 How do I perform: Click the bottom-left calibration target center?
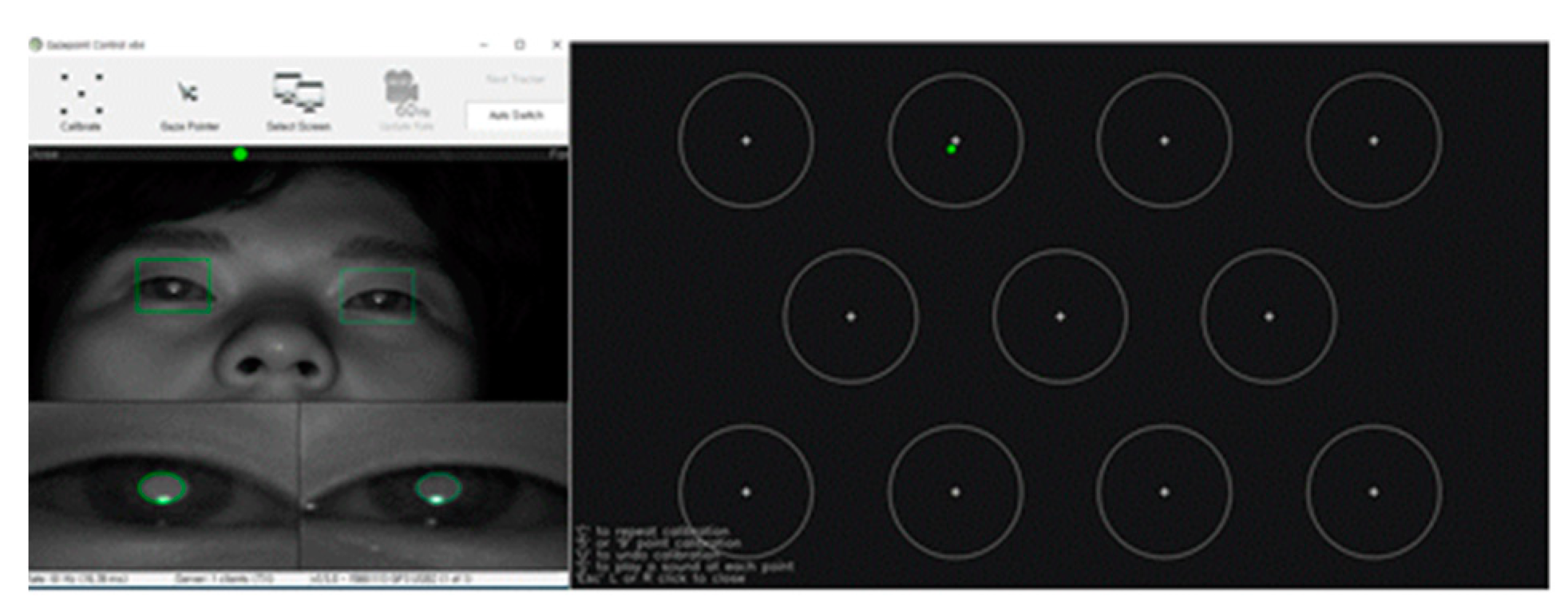coord(746,492)
